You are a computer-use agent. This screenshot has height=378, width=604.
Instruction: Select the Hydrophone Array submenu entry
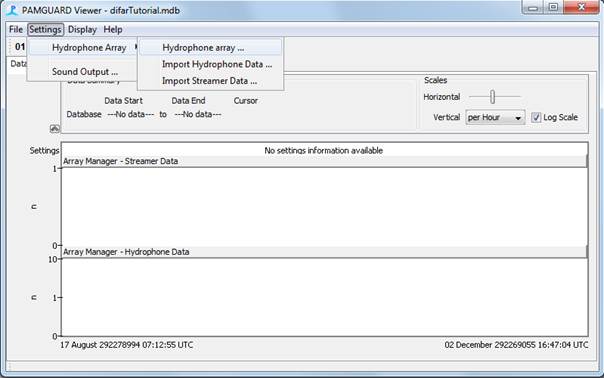coord(83,48)
